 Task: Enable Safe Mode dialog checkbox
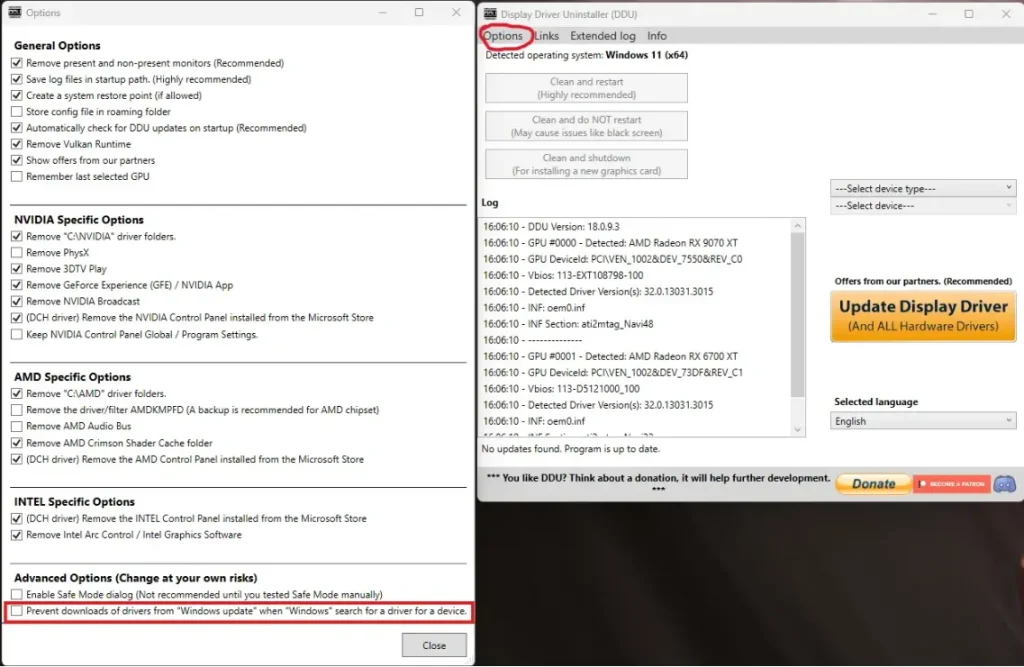pyautogui.click(x=17, y=594)
